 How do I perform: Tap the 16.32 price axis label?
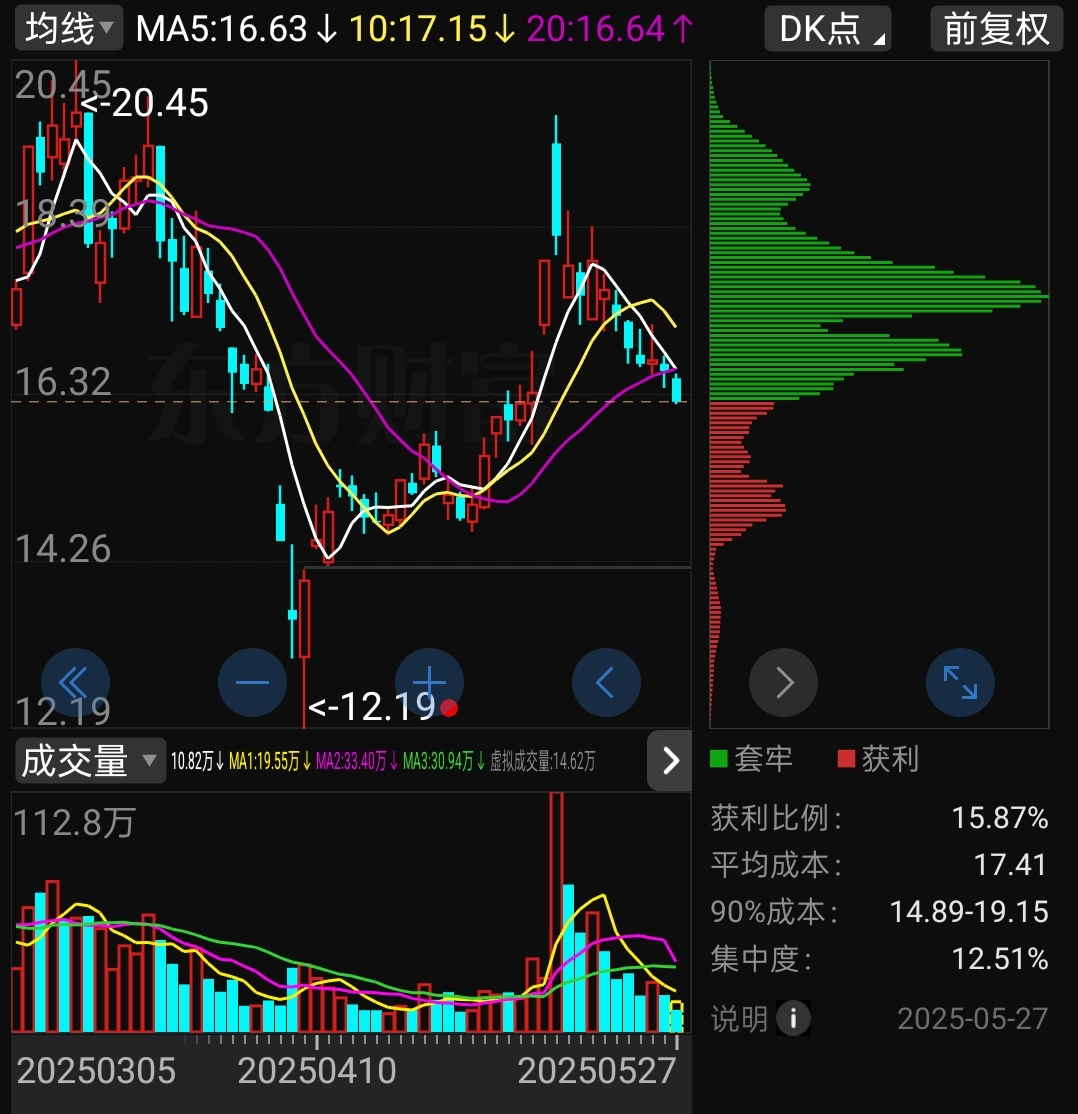(63, 382)
